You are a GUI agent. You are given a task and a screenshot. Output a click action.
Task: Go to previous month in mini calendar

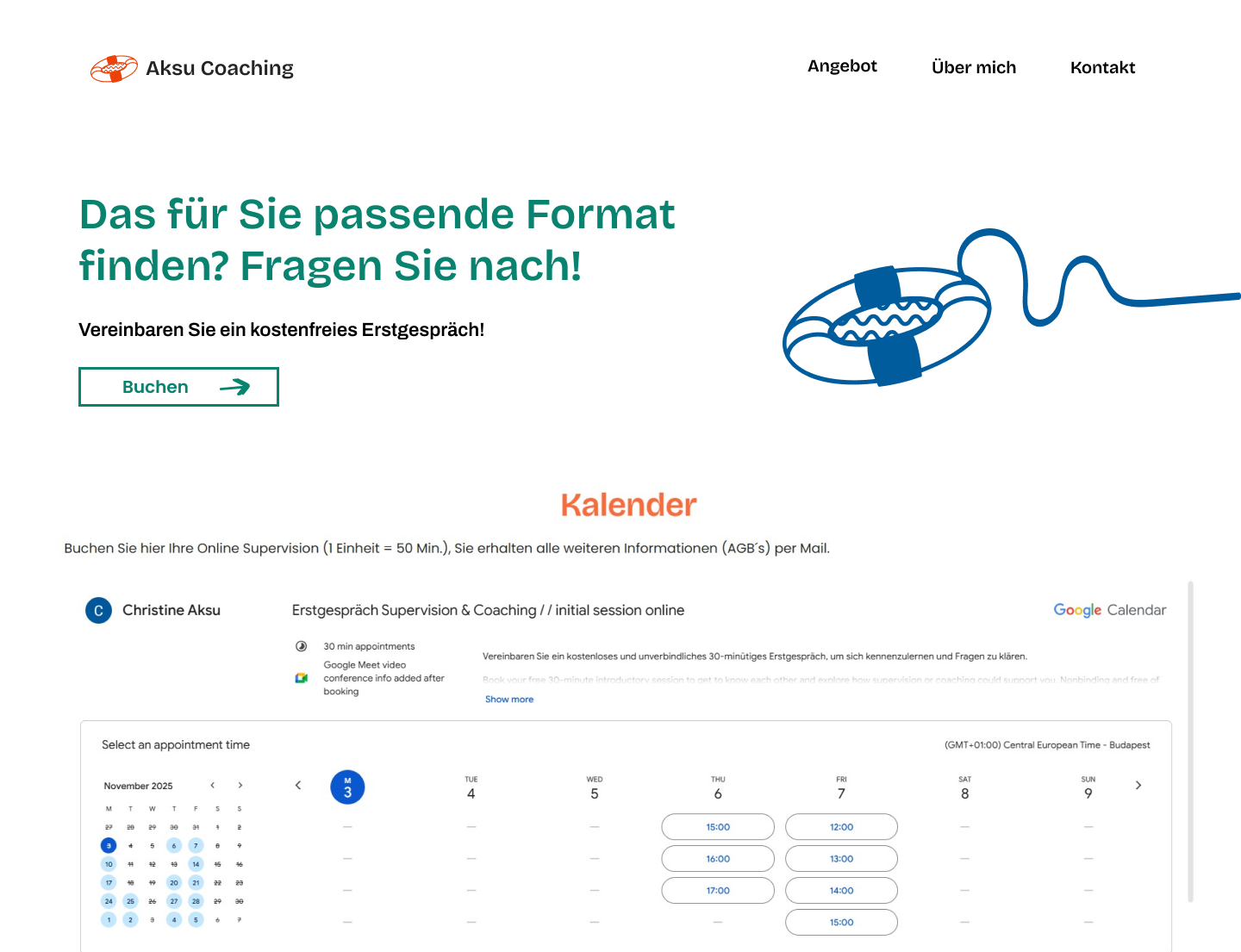[213, 785]
